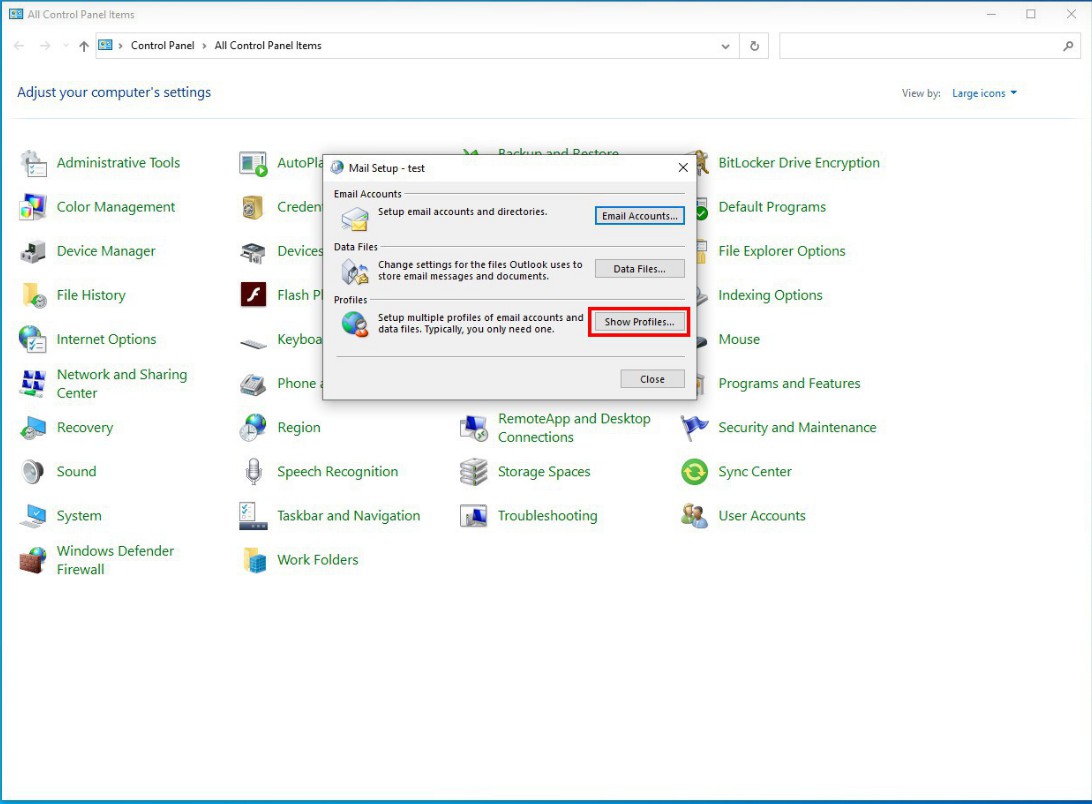Image resolution: width=1092 pixels, height=804 pixels.
Task: Open the Network and Sharing Center icon
Action: [x=33, y=383]
